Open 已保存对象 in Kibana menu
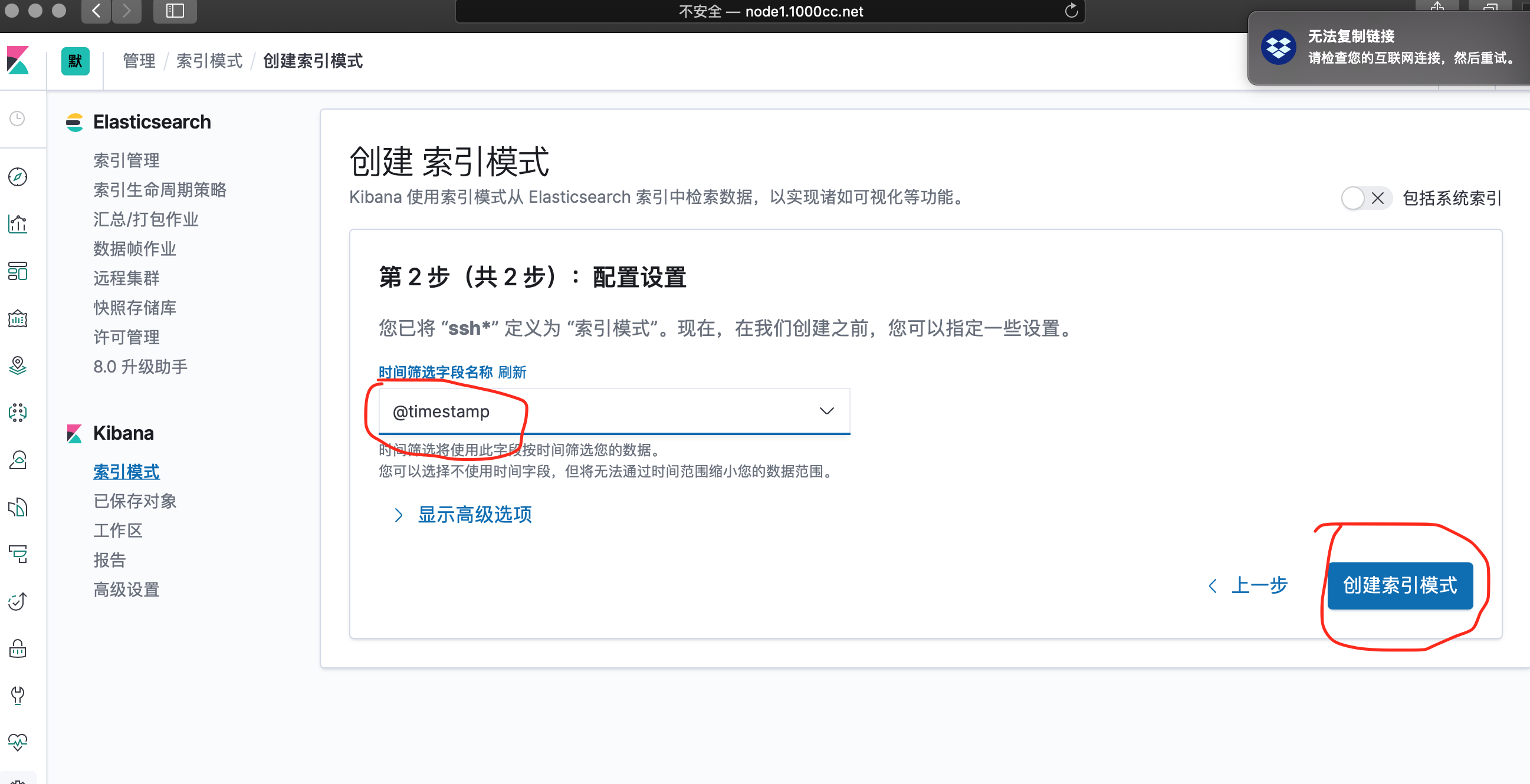The image size is (1530, 784). pyautogui.click(x=135, y=501)
